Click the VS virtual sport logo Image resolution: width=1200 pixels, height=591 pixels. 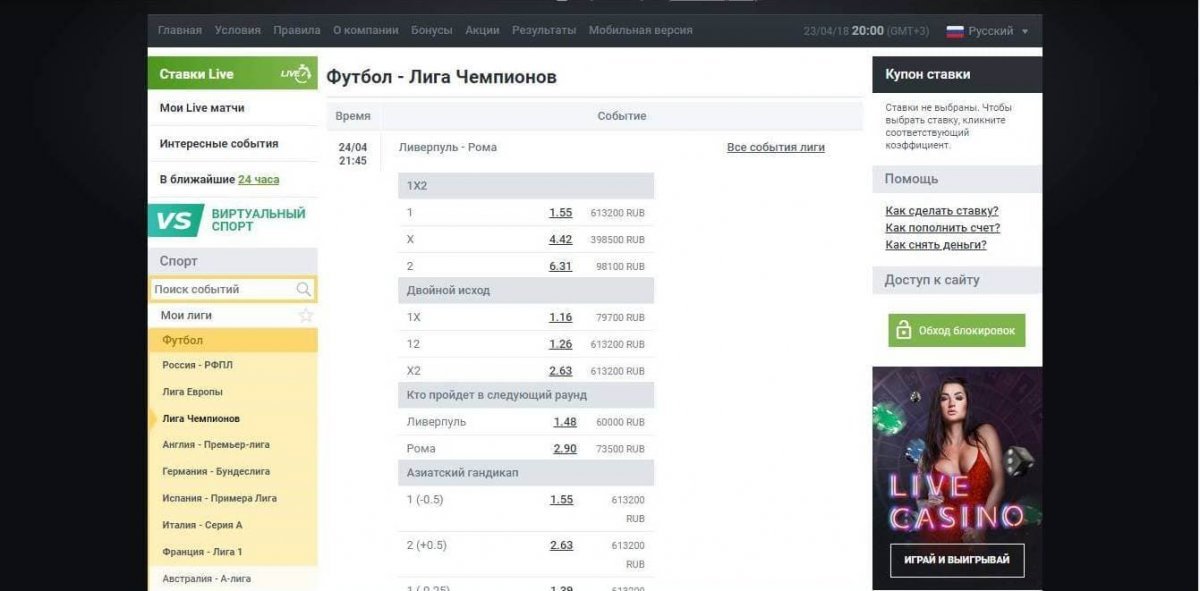click(176, 220)
